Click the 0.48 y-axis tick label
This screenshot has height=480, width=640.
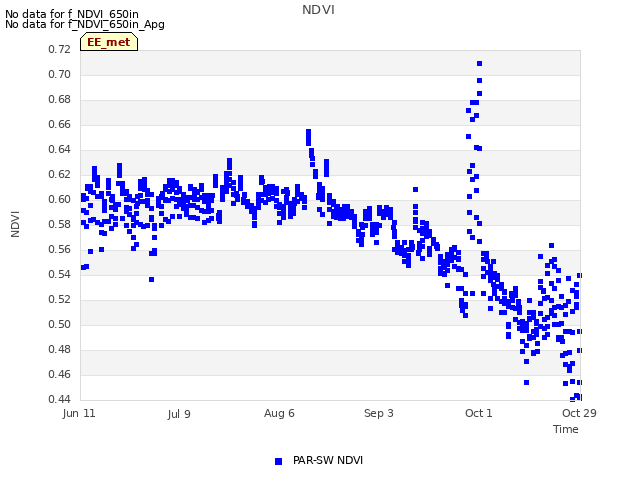pos(60,349)
